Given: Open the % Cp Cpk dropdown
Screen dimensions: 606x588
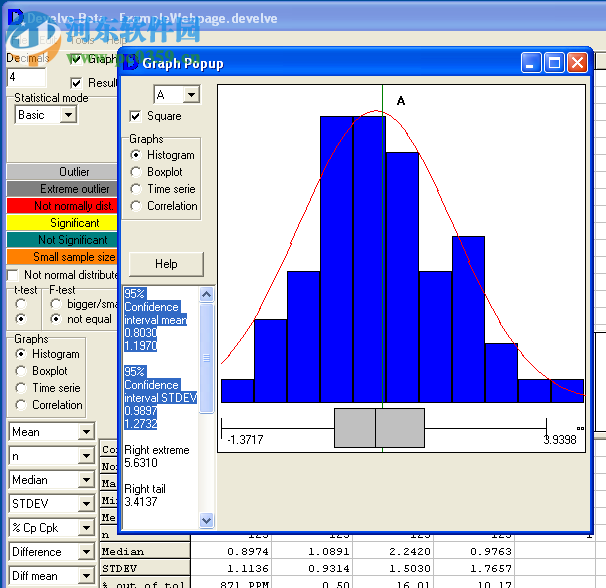Looking at the screenshot, I should click(x=86, y=528).
